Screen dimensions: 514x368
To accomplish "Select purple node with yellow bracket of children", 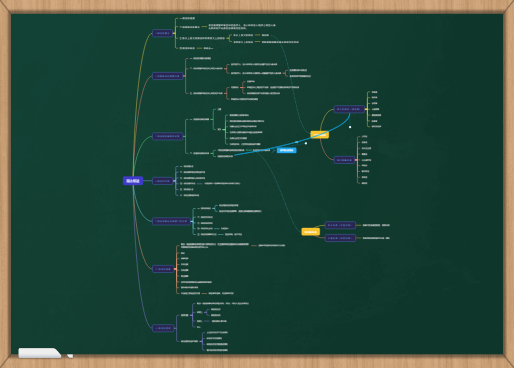I will (349, 109).
